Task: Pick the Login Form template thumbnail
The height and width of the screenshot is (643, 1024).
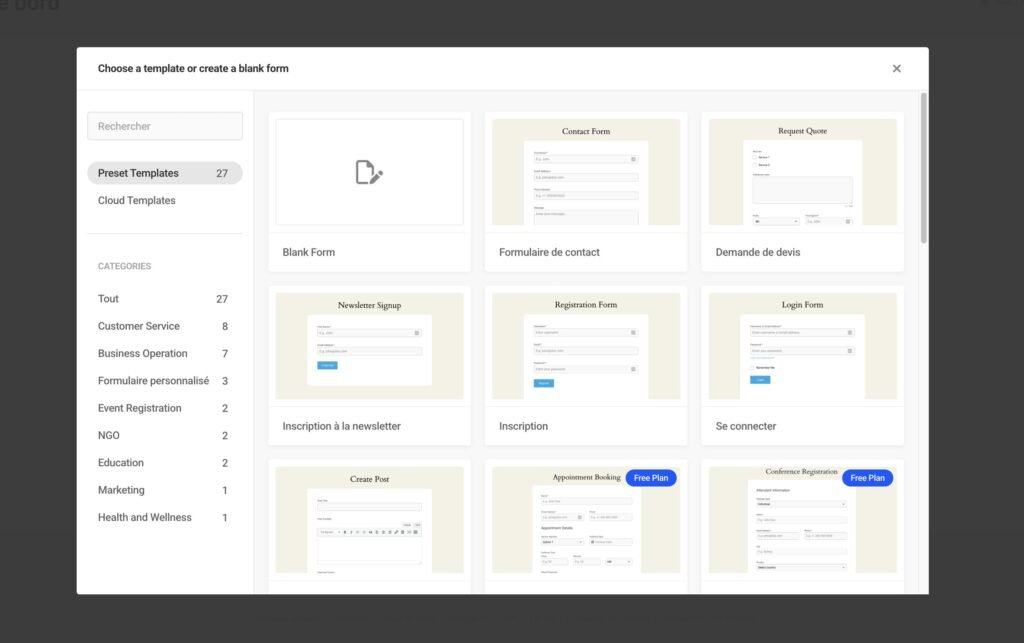Action: tap(802, 346)
